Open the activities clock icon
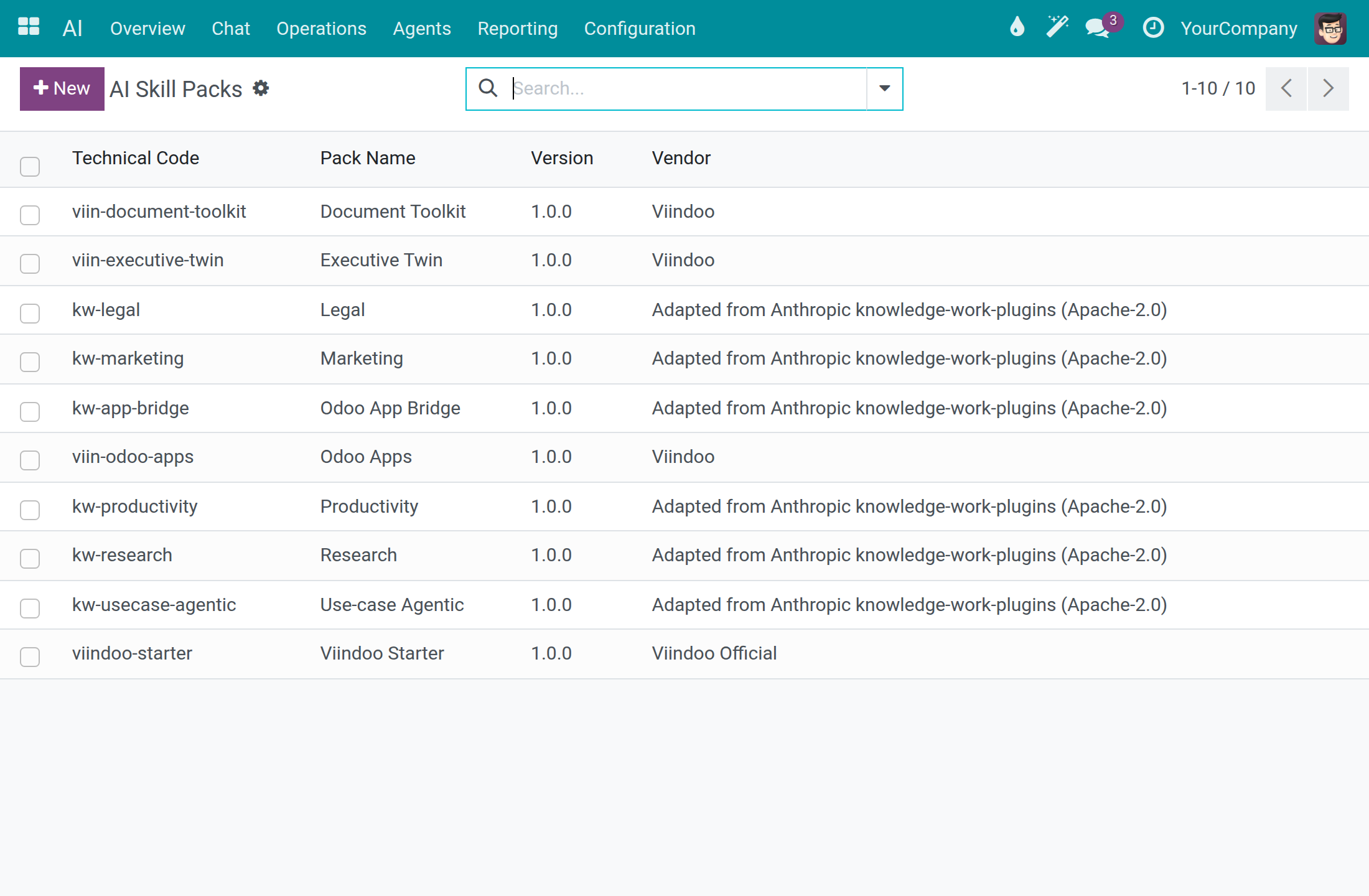The image size is (1369, 896). tap(1153, 27)
